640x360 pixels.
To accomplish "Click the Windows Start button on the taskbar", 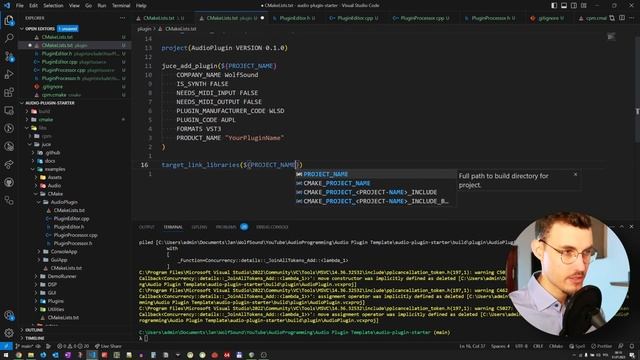I will 7,355.
